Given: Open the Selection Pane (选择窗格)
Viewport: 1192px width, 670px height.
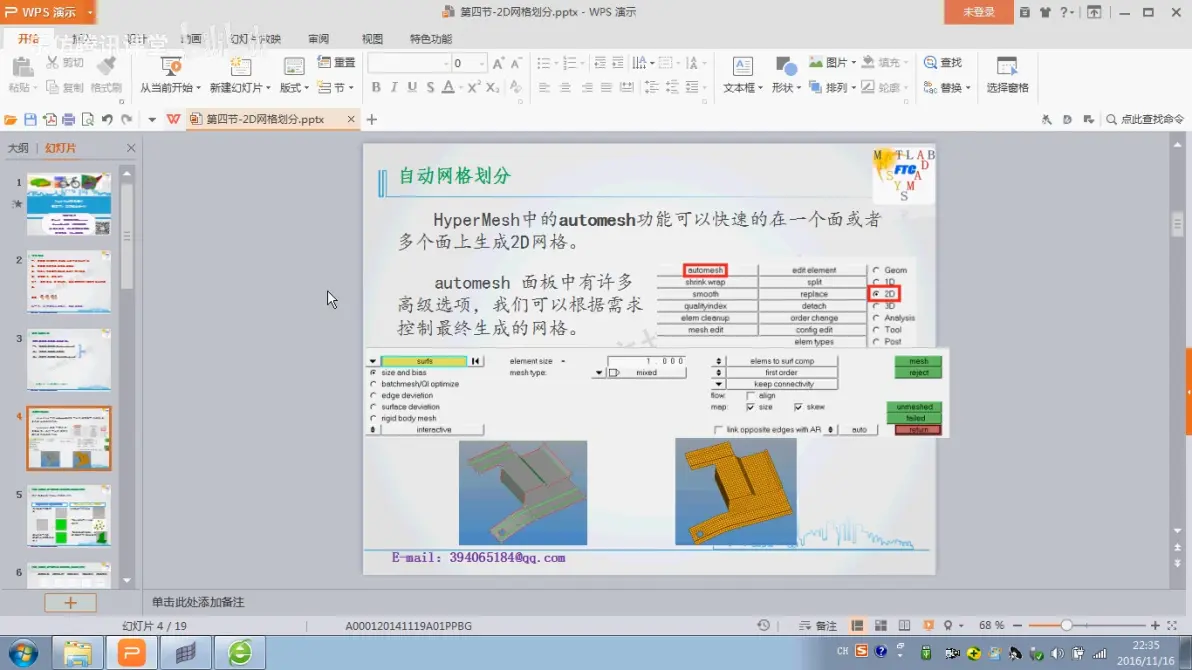Looking at the screenshot, I should (1007, 75).
